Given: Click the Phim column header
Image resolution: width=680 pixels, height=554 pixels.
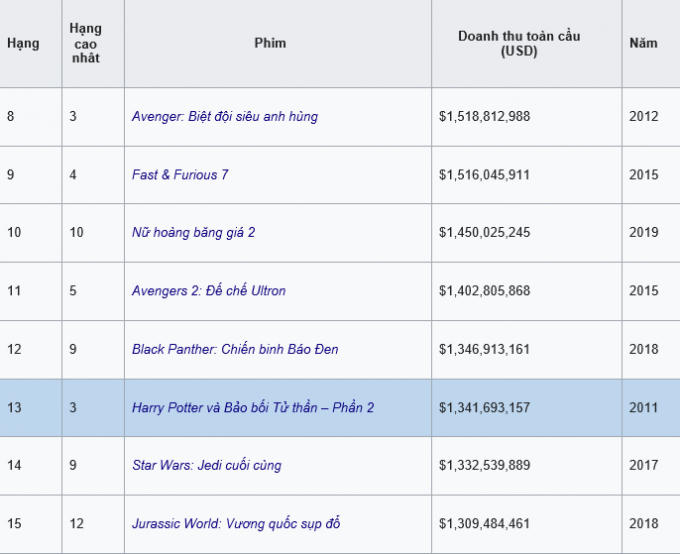Looking at the screenshot, I should [270, 44].
